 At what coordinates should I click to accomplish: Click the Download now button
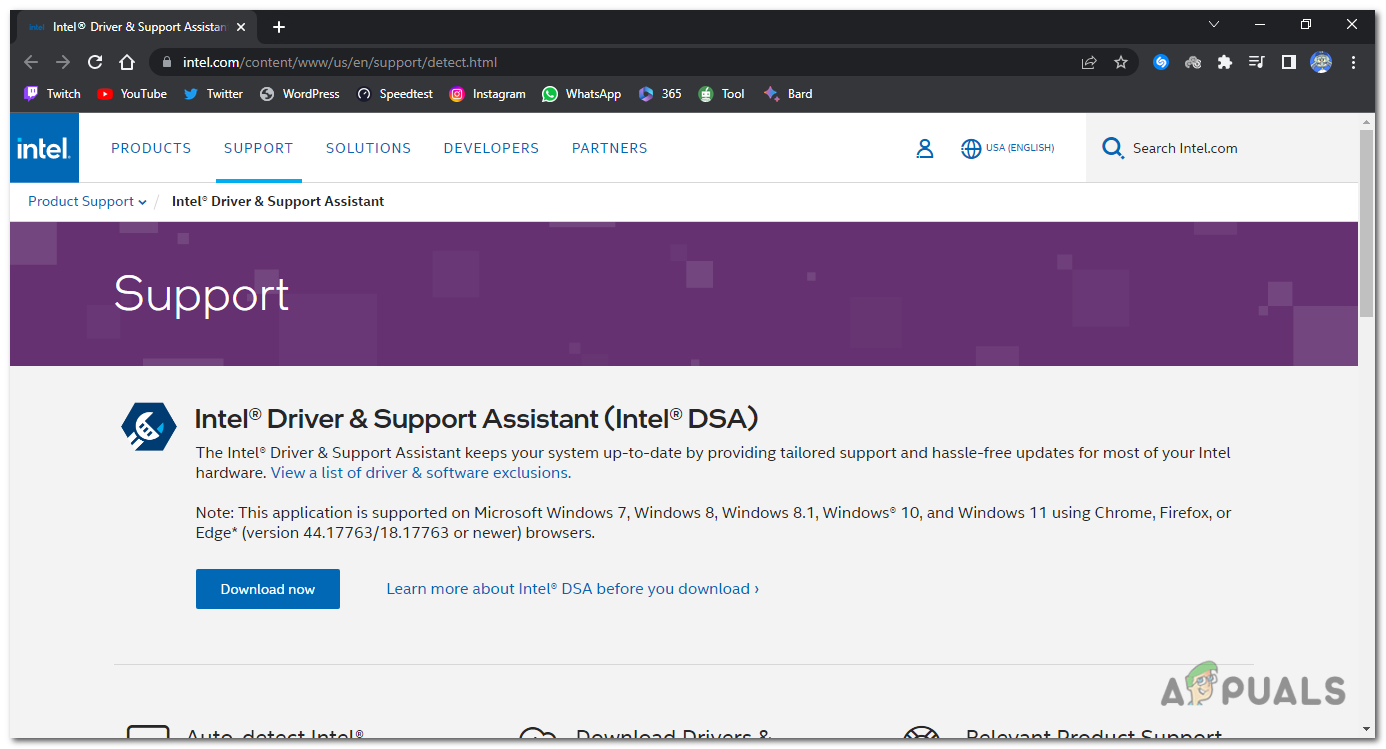click(267, 588)
